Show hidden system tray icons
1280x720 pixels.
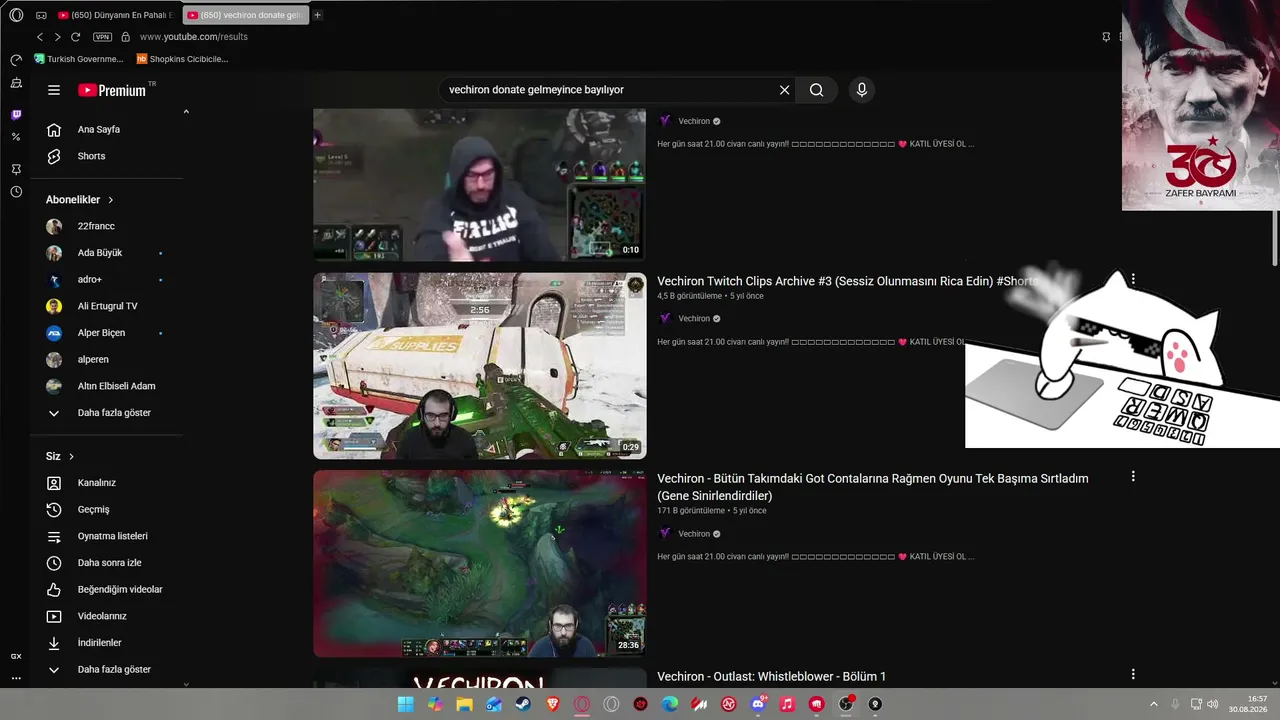pyautogui.click(x=1153, y=704)
